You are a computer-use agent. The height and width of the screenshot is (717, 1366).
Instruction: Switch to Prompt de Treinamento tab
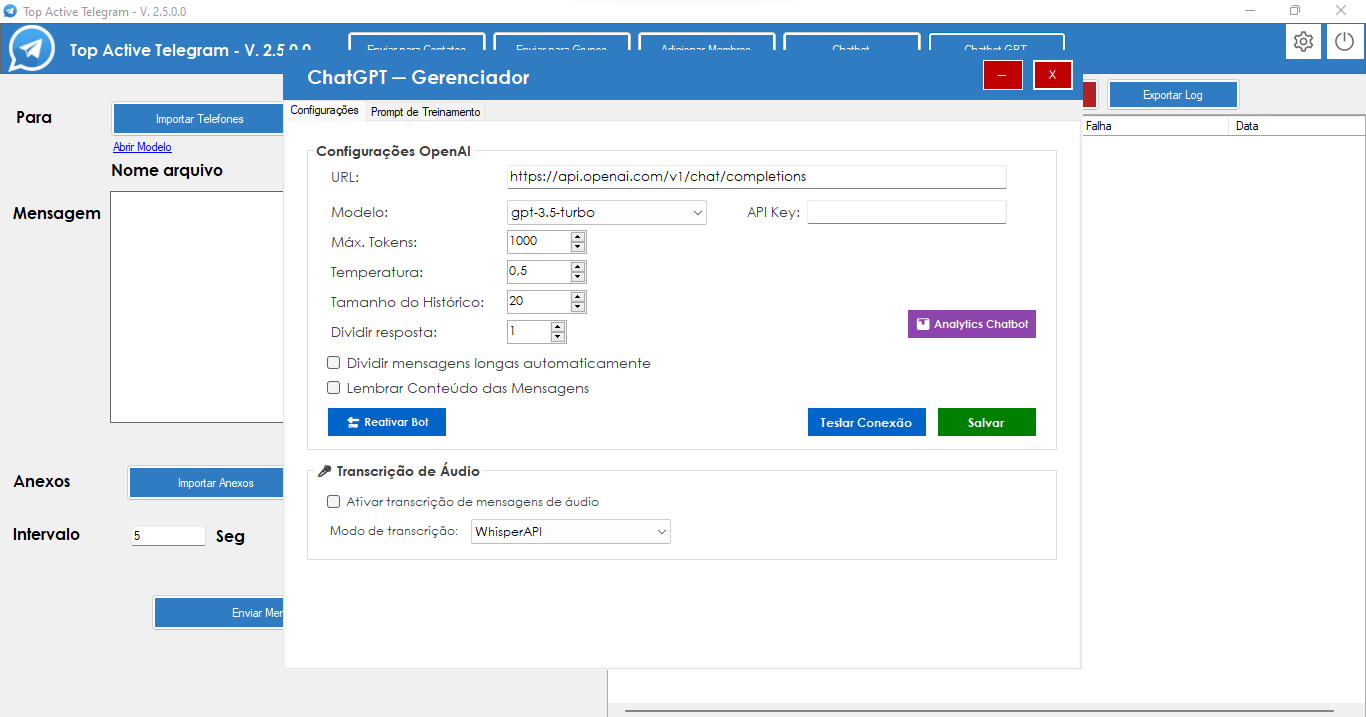click(425, 112)
